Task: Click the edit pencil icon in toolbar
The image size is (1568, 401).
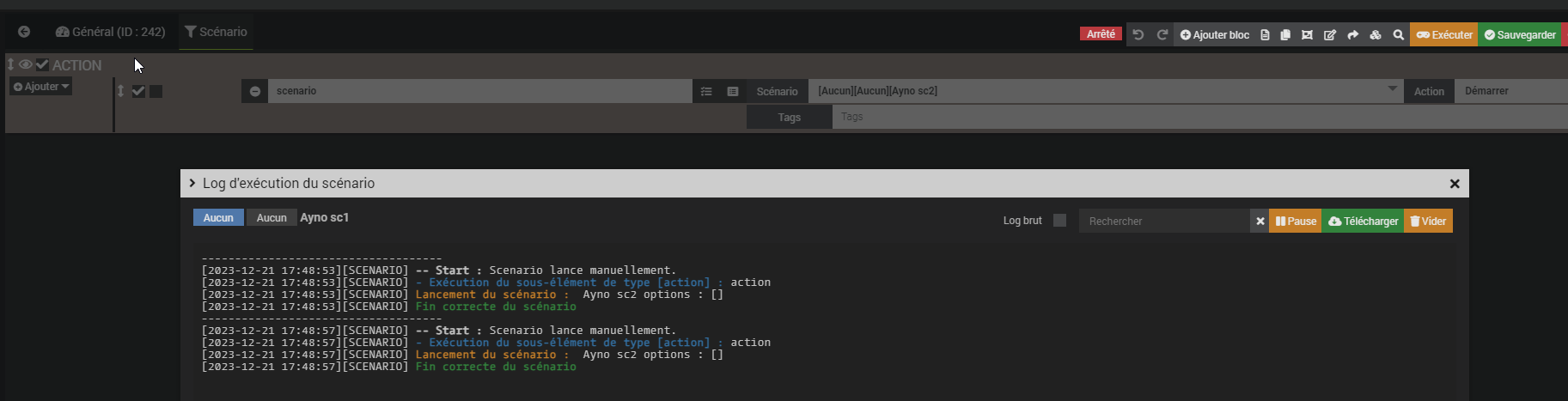Action: coord(1330,35)
